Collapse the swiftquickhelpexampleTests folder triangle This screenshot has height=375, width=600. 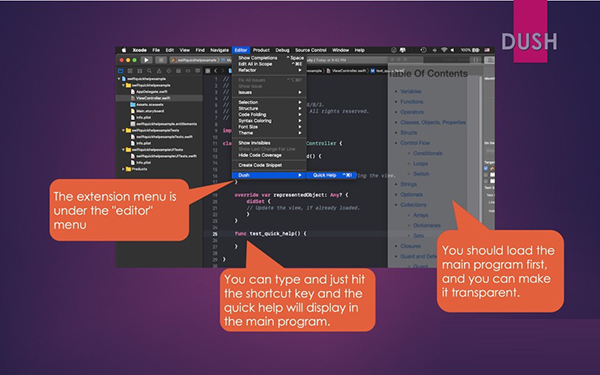tap(123, 130)
